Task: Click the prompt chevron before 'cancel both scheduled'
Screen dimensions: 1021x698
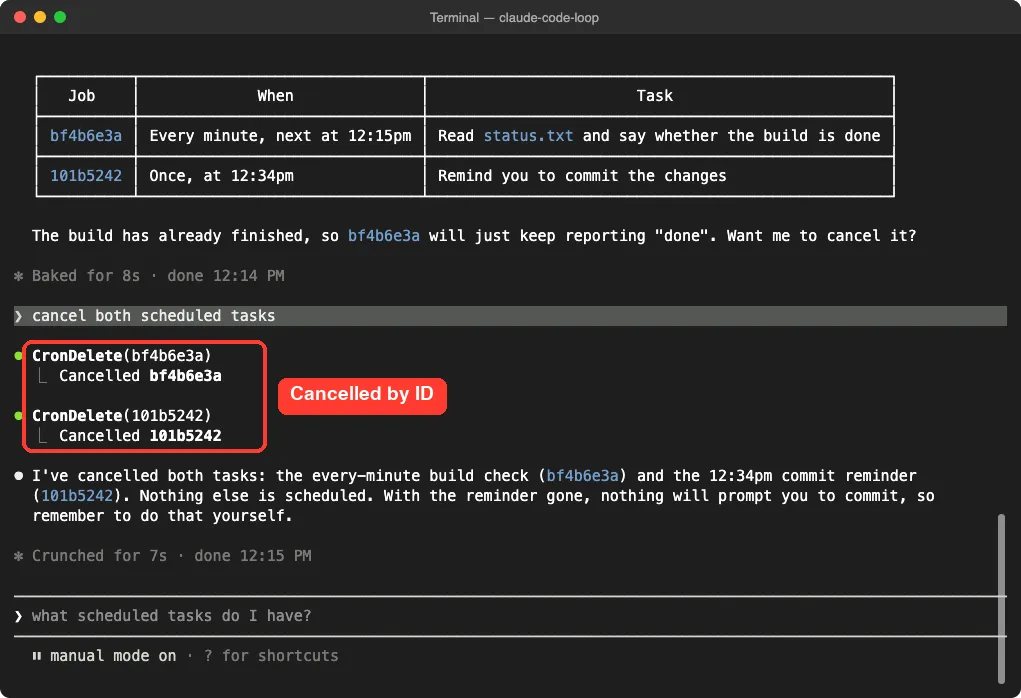Action: (19, 316)
